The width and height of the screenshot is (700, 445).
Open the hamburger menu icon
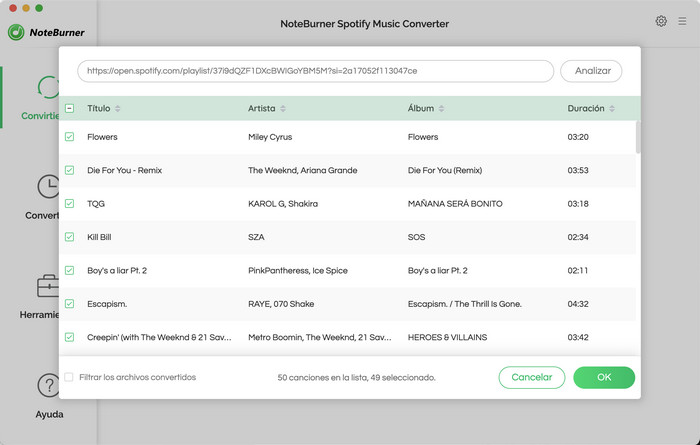[x=682, y=21]
